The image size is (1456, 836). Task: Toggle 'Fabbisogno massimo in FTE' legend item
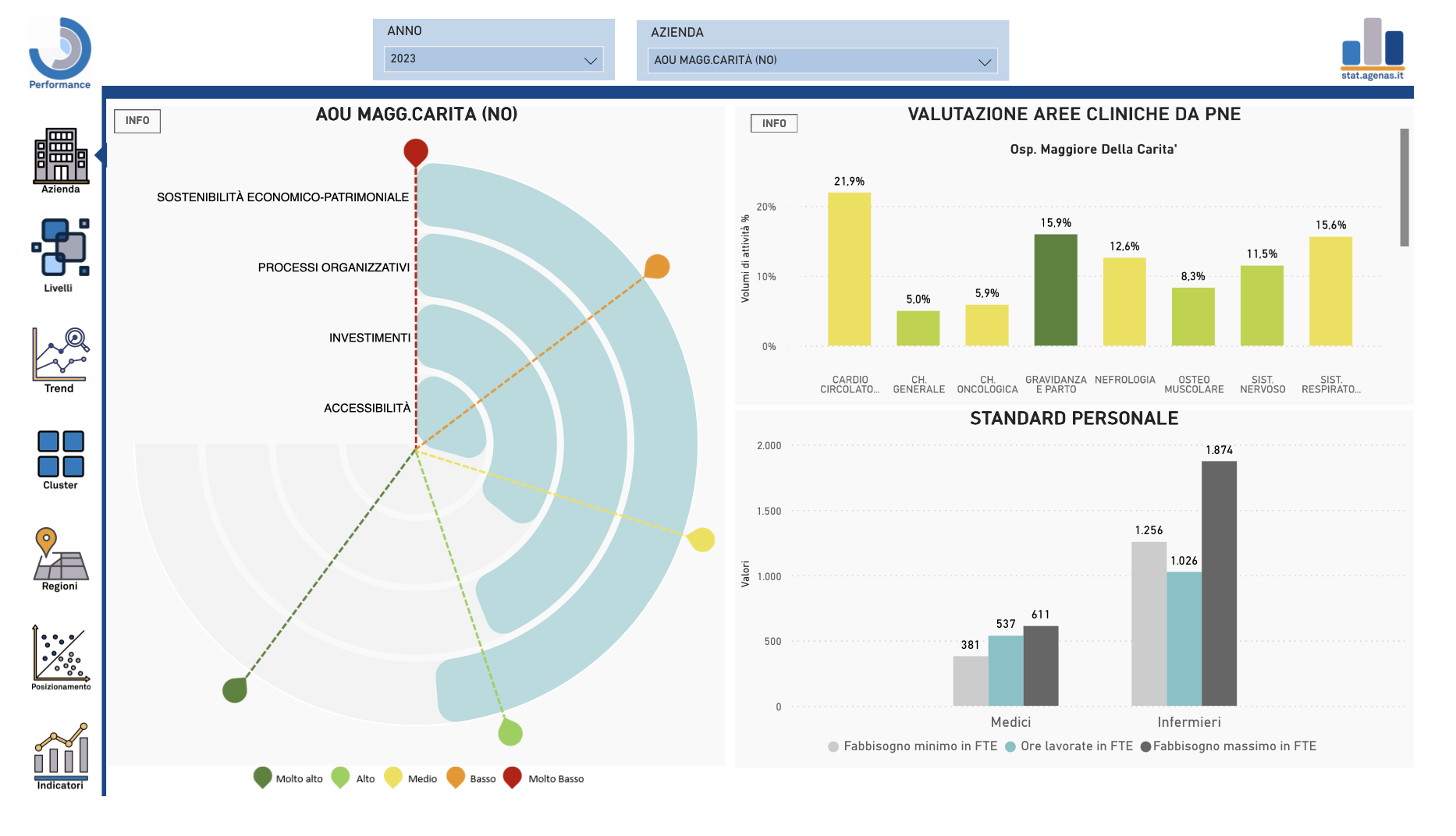pyautogui.click(x=1228, y=746)
